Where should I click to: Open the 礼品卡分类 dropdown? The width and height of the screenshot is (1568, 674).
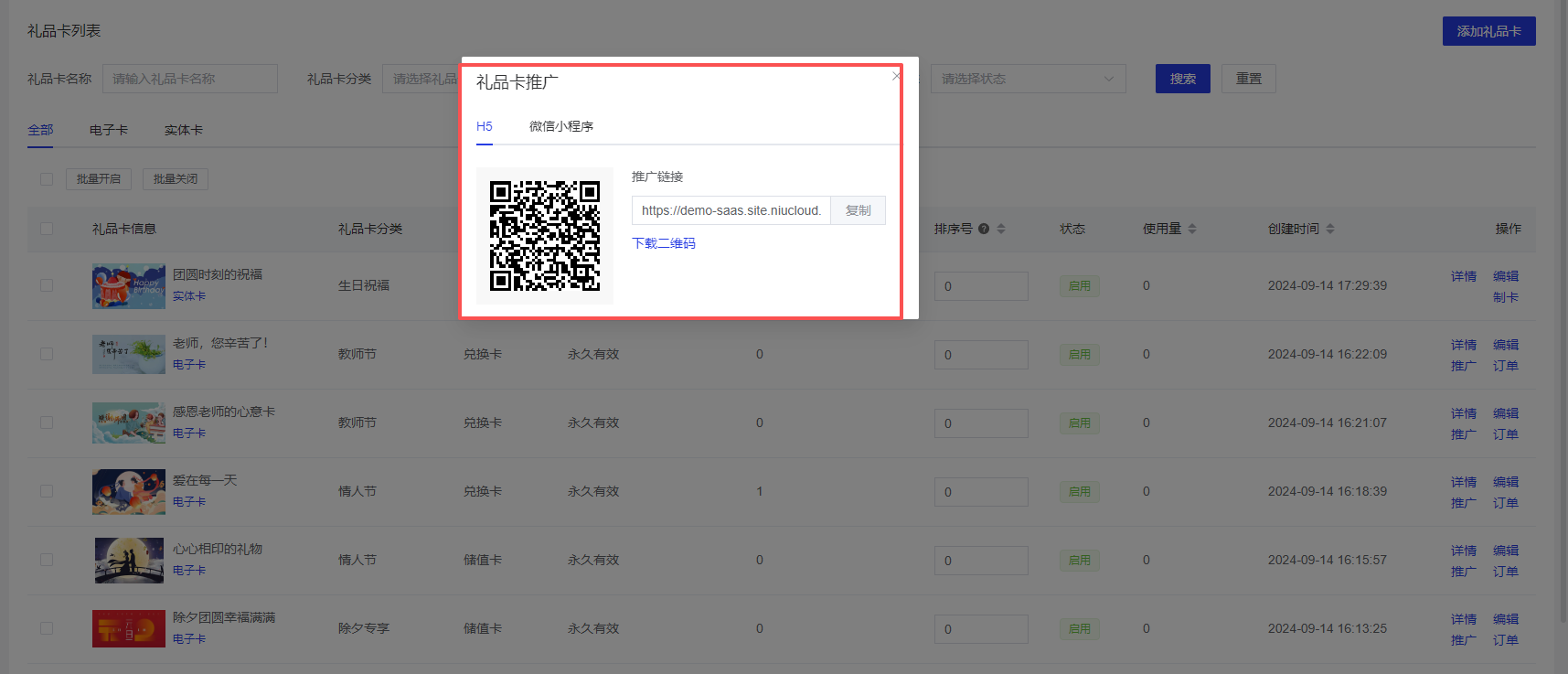(x=421, y=79)
